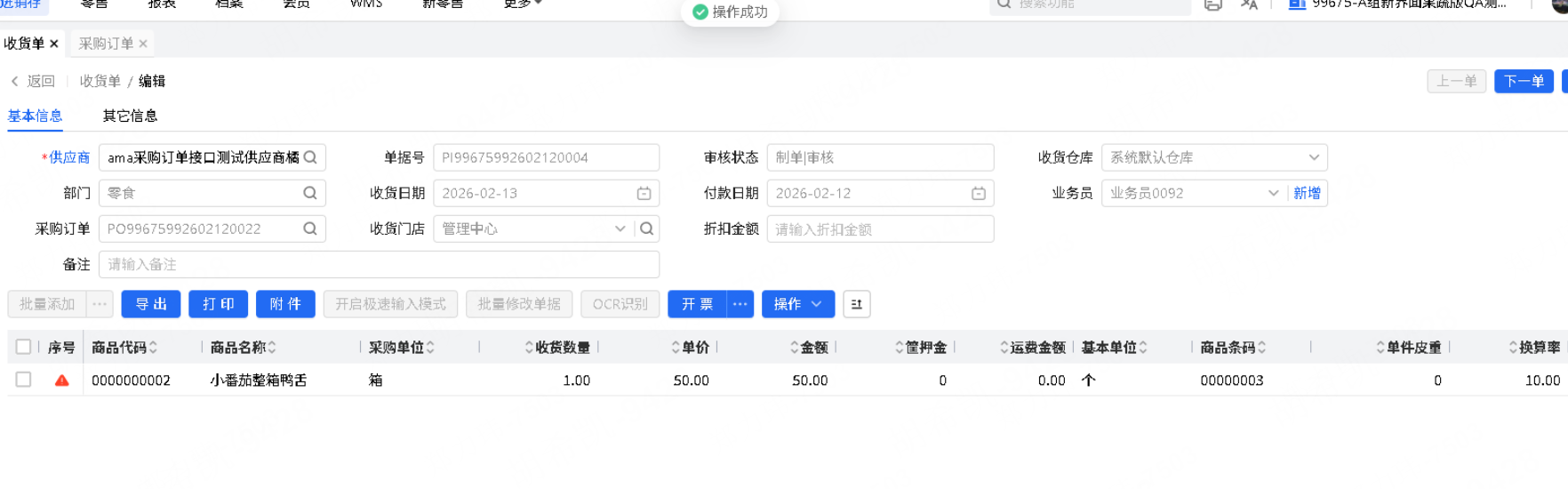The width and height of the screenshot is (1568, 489).
Task: Sort by the 商品条码 column
Action: [1262, 348]
